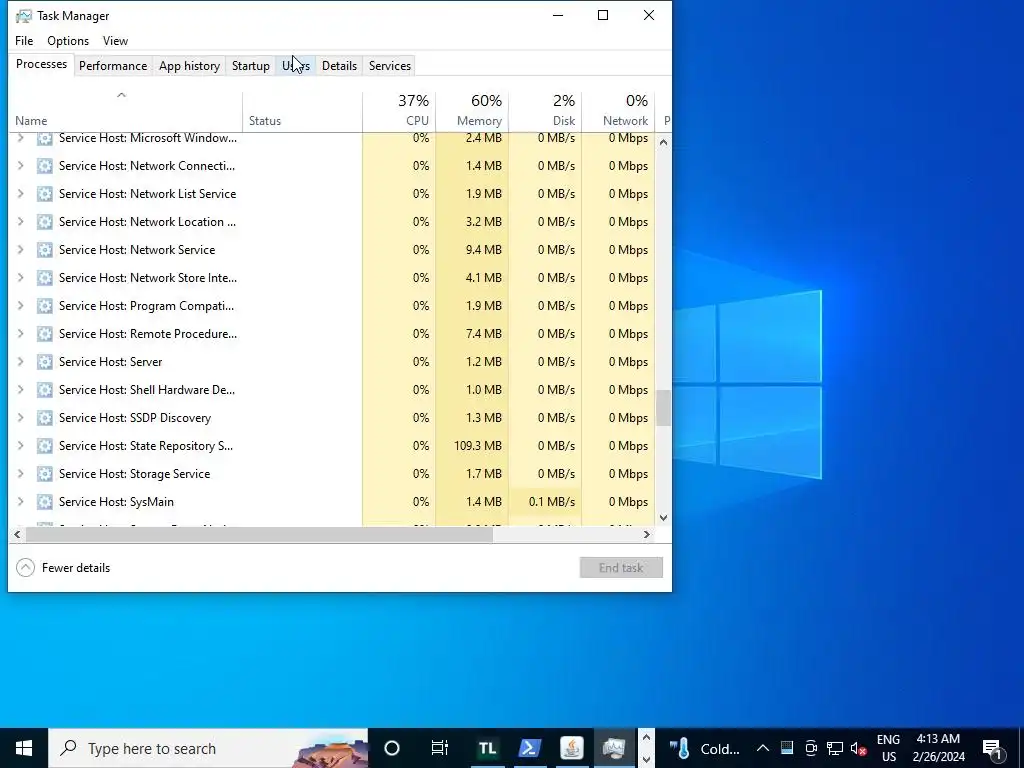Switch to the Details tab

340,66
